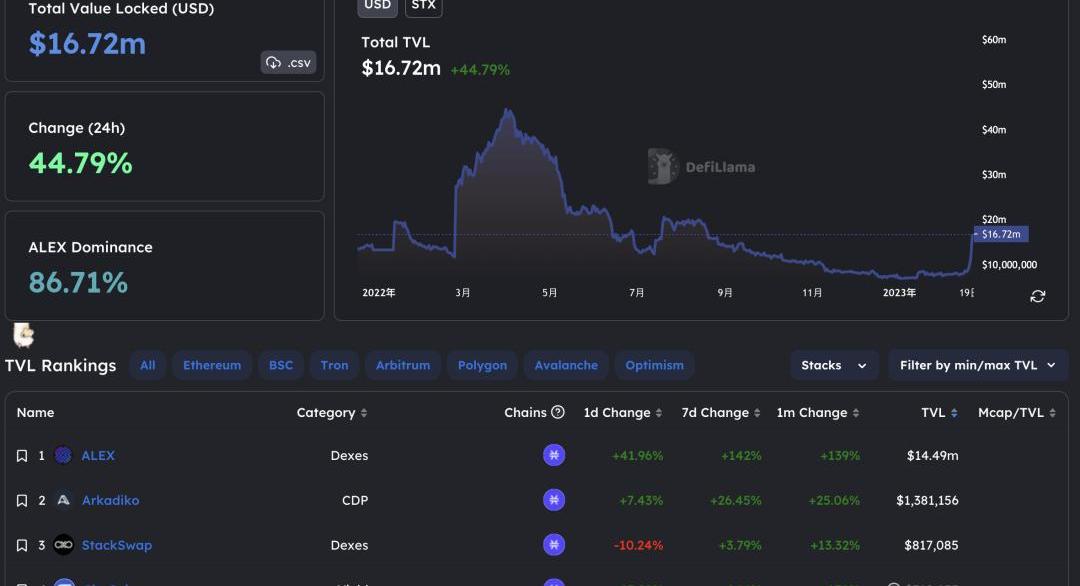1080x586 pixels.
Task: Click Stacks chain icon in ALEX row
Action: (x=554, y=455)
